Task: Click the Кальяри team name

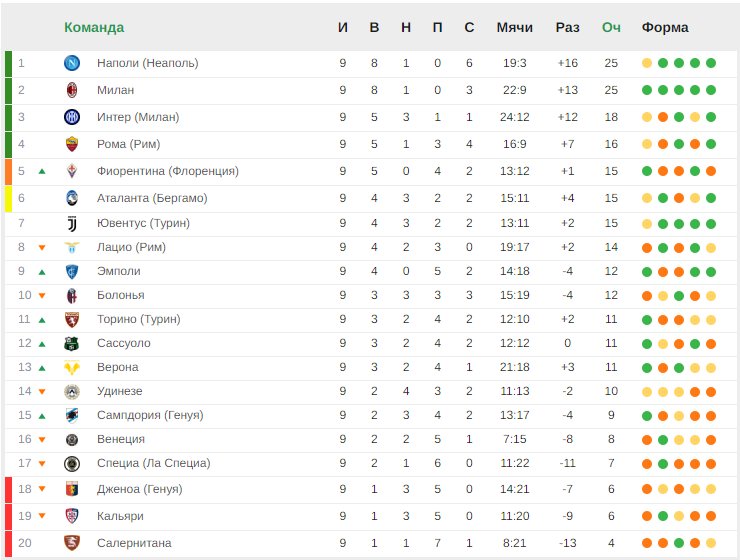Action: point(120,516)
